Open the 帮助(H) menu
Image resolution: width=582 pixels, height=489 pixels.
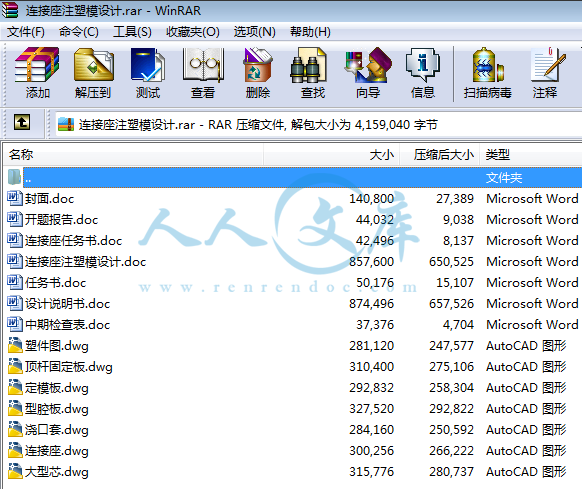coord(310,32)
